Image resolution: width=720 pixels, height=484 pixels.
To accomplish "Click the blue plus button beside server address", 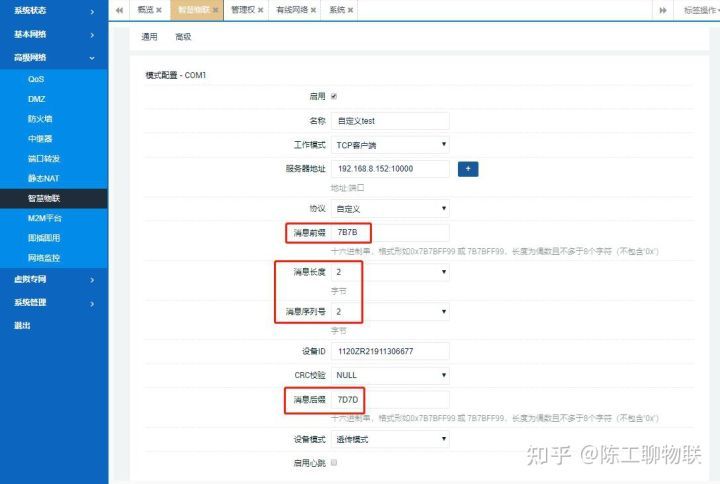I will pos(468,169).
